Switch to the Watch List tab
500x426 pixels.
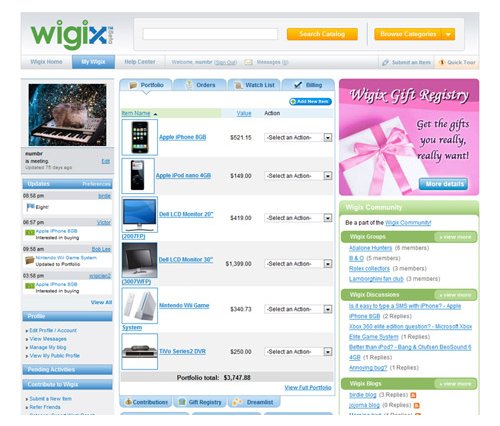254,85
